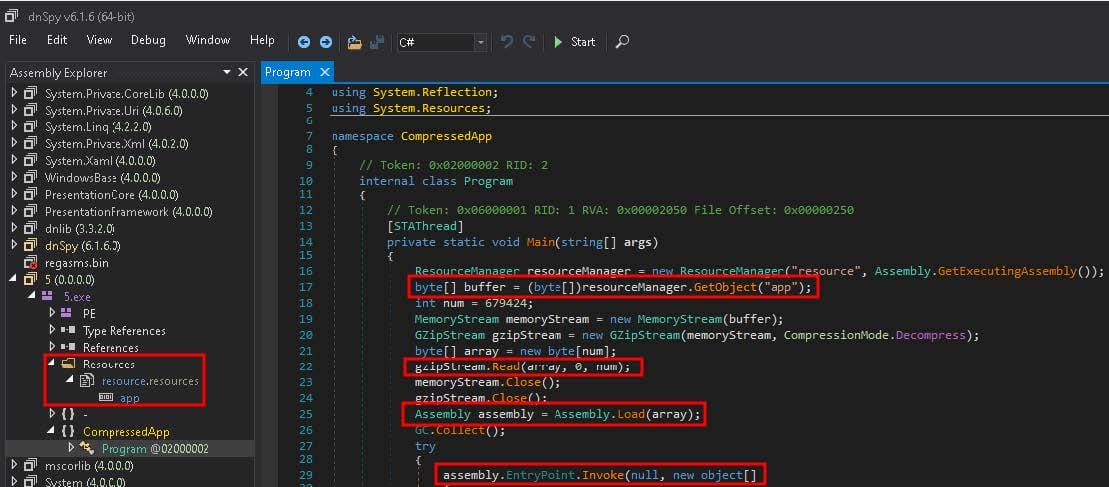Navigate forward with the blue forward arrow
The width and height of the screenshot is (1109, 487).
tap(325, 42)
